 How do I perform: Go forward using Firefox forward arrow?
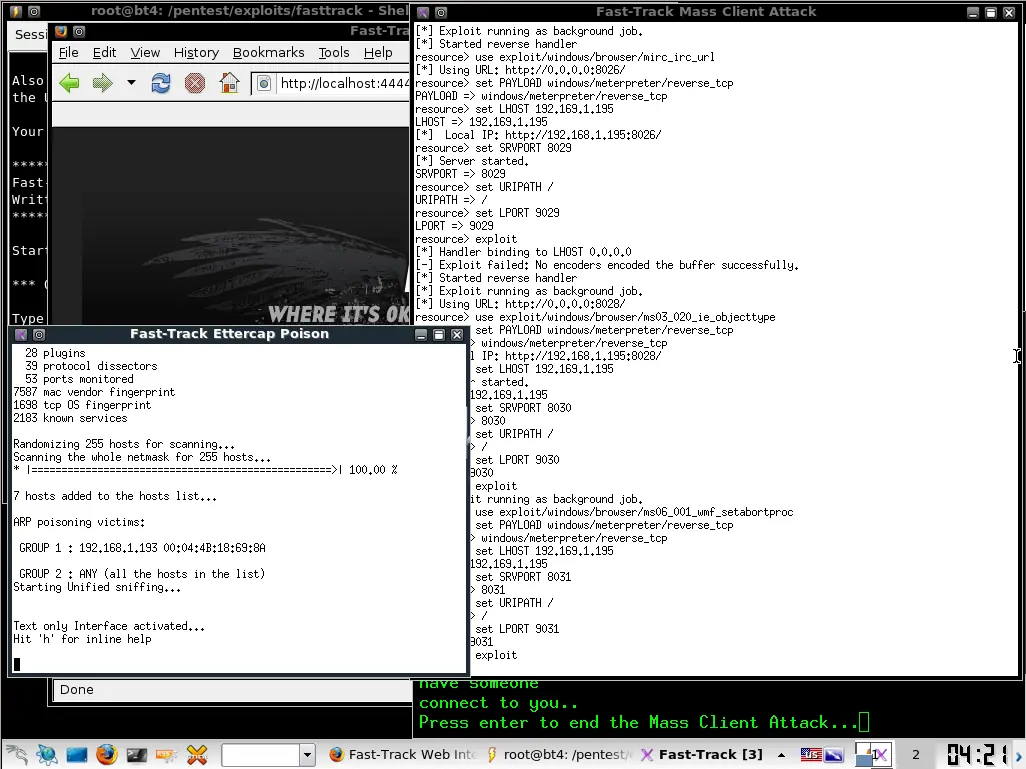102,83
